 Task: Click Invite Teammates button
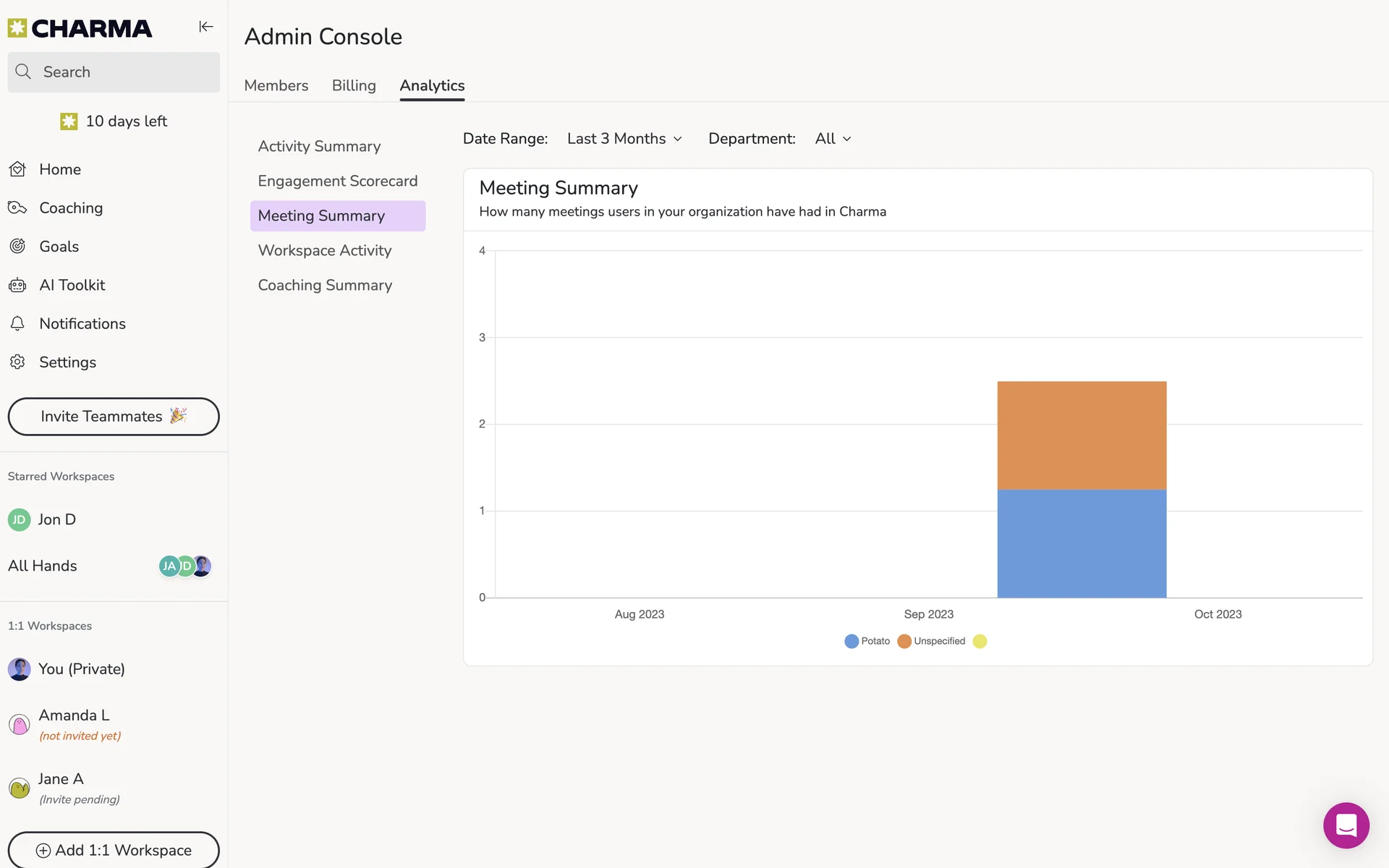pos(114,417)
